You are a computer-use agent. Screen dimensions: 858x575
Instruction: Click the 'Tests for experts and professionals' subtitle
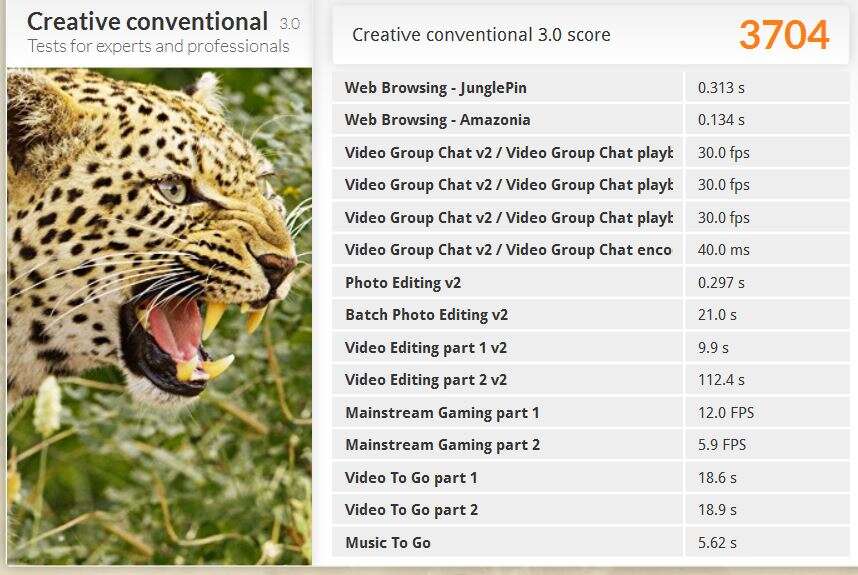click(158, 46)
